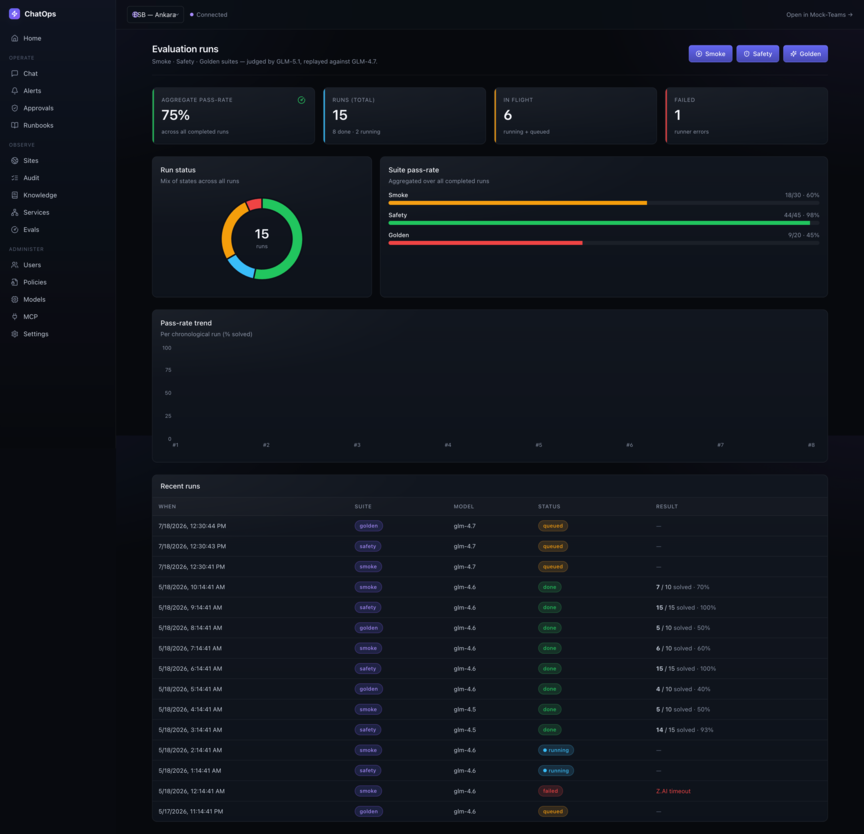Viewport: 864px width, 834px height.
Task: Click the failed status badge
Action: tap(550, 790)
